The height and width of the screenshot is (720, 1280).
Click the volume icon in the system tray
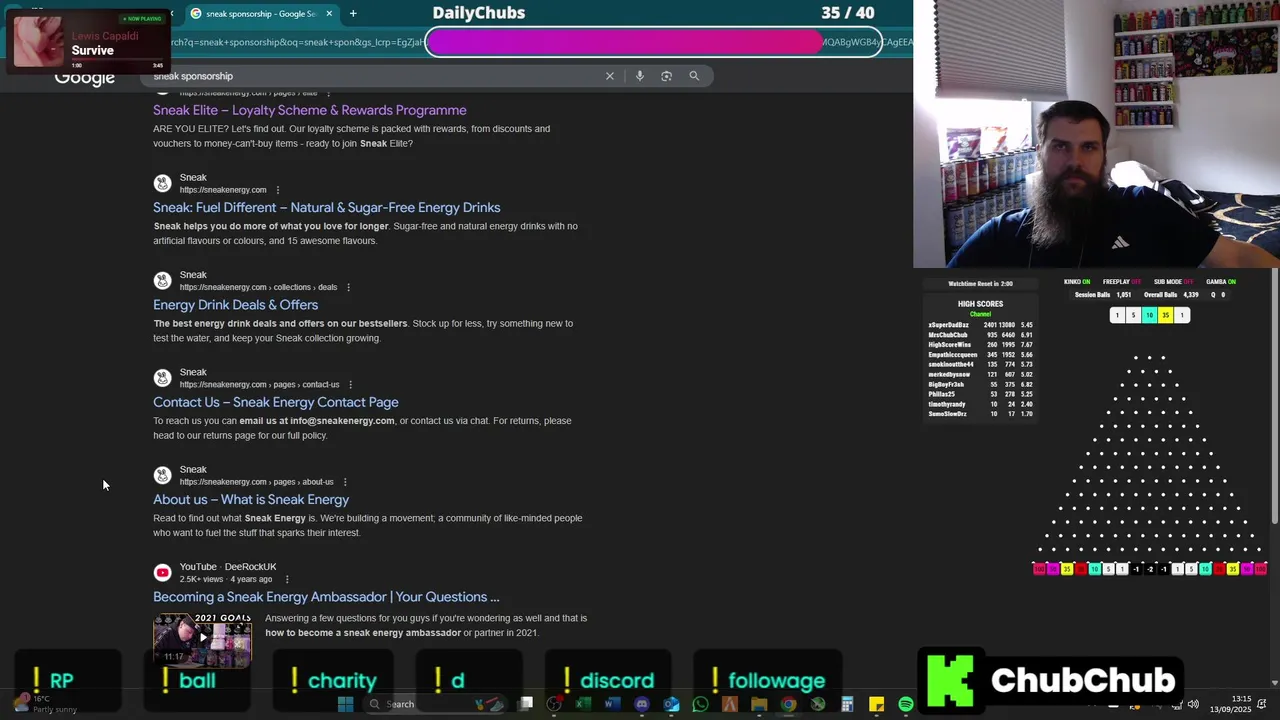[1193, 704]
